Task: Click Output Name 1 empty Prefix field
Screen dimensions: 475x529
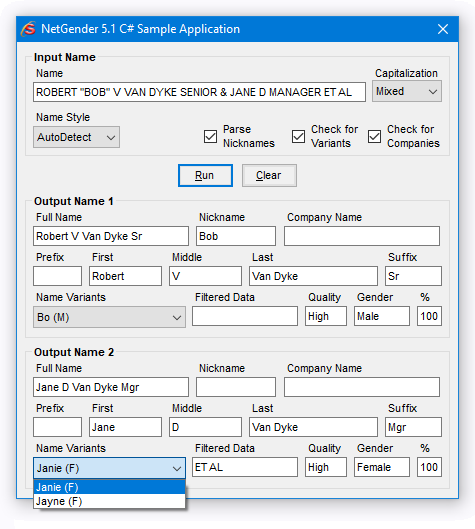Action: (x=57, y=276)
